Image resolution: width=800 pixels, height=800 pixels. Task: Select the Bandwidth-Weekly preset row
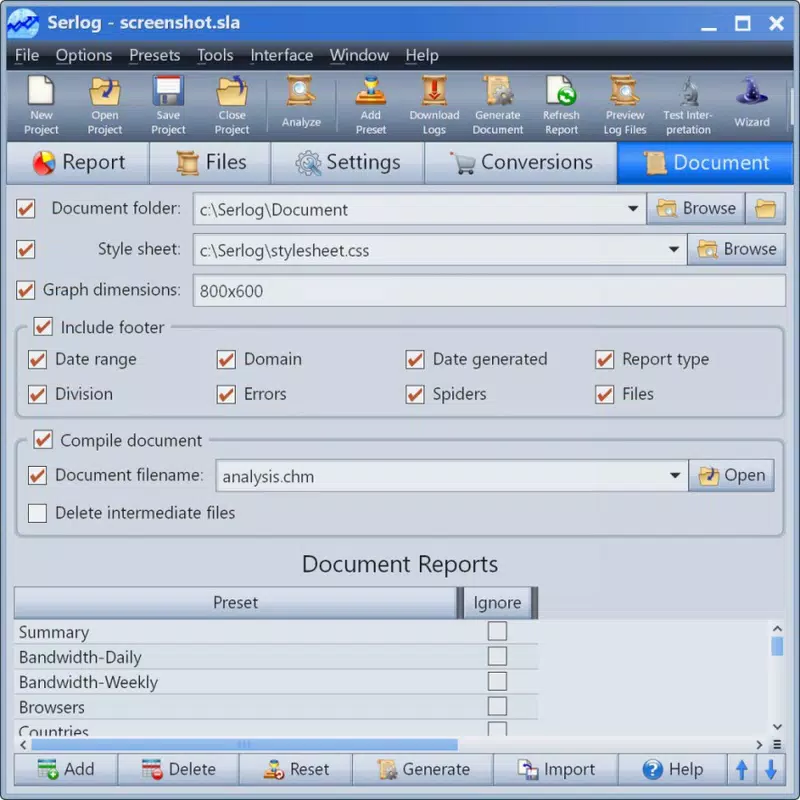(x=276, y=682)
